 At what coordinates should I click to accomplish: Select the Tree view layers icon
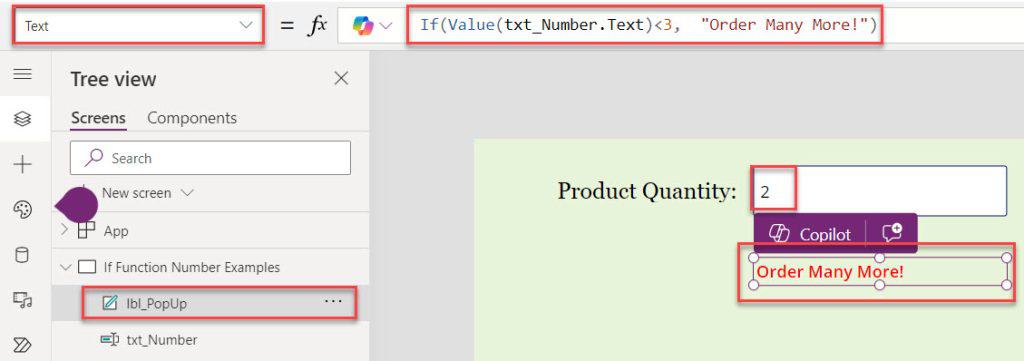point(23,119)
